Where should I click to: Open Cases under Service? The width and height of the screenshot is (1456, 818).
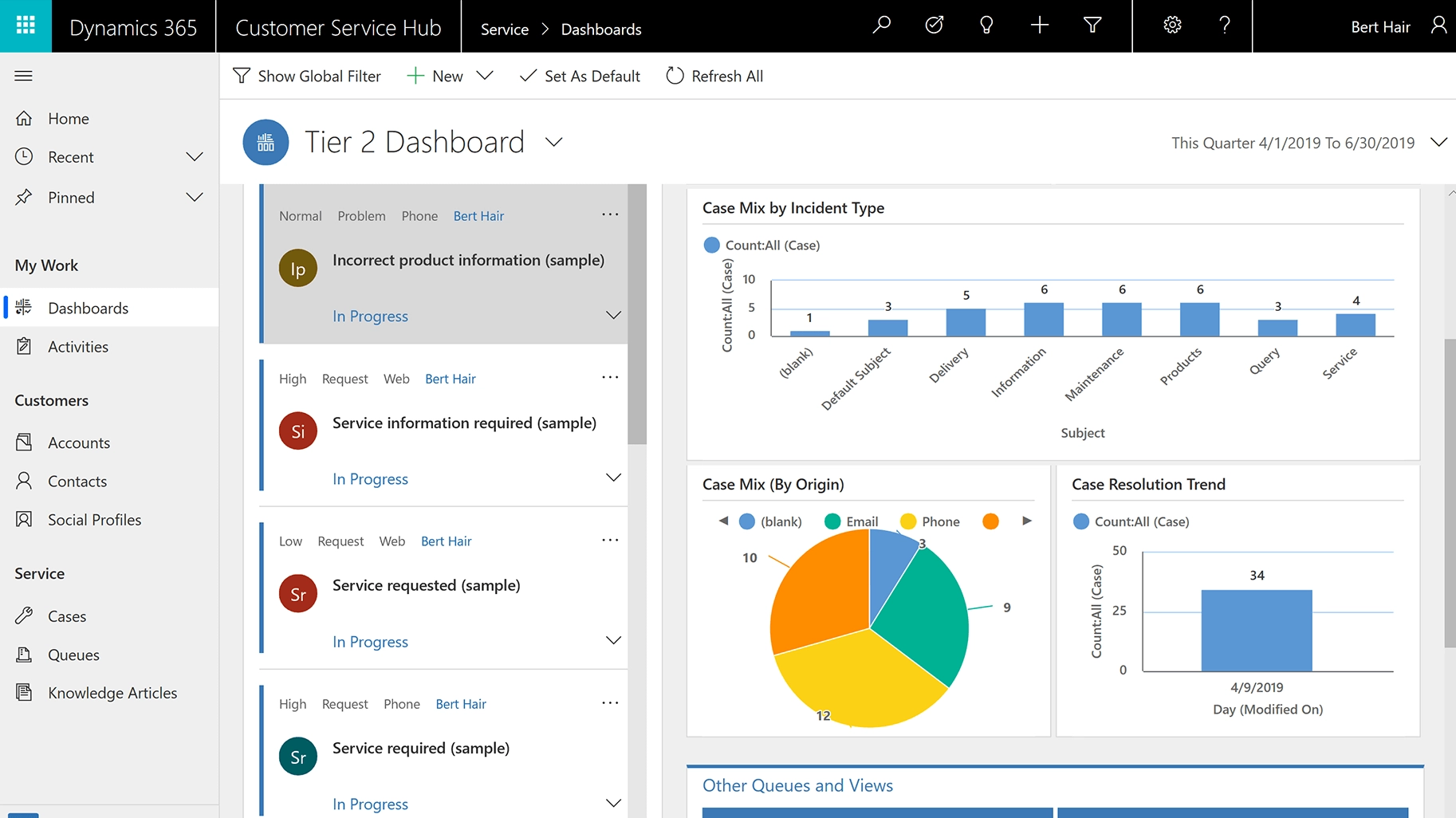pos(66,615)
